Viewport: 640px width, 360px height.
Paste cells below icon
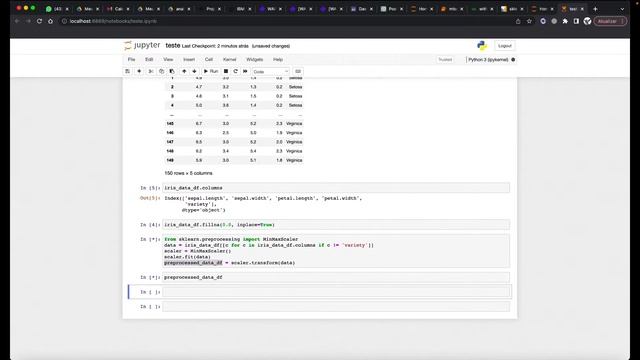(172, 71)
